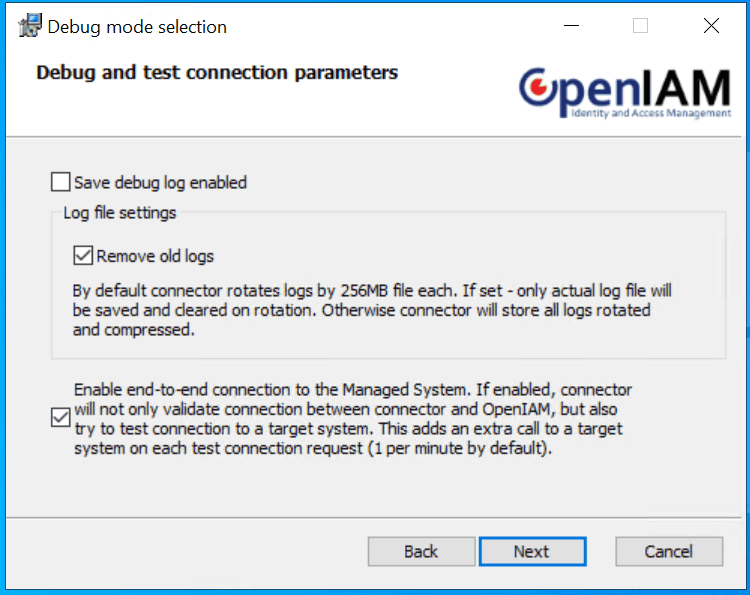
Task: Click the installer icon in the title bar
Action: tap(29, 26)
